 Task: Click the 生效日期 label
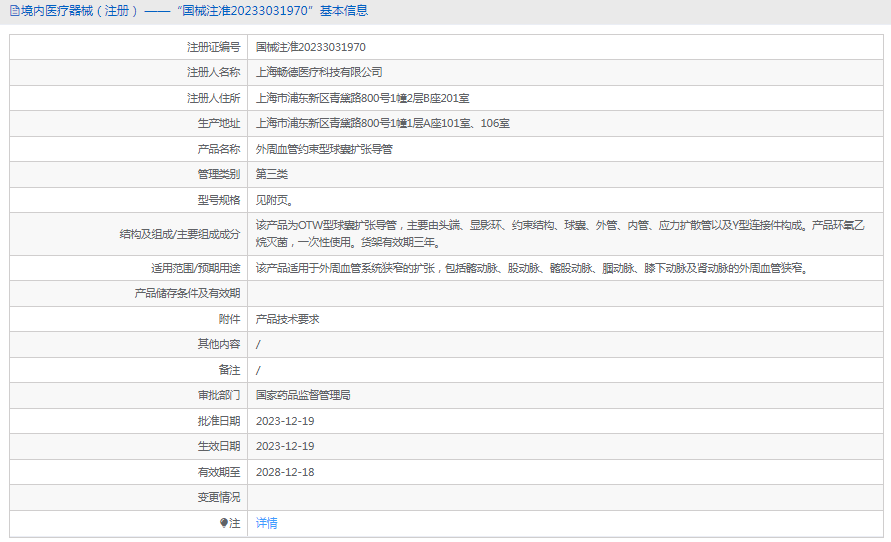pos(219,446)
